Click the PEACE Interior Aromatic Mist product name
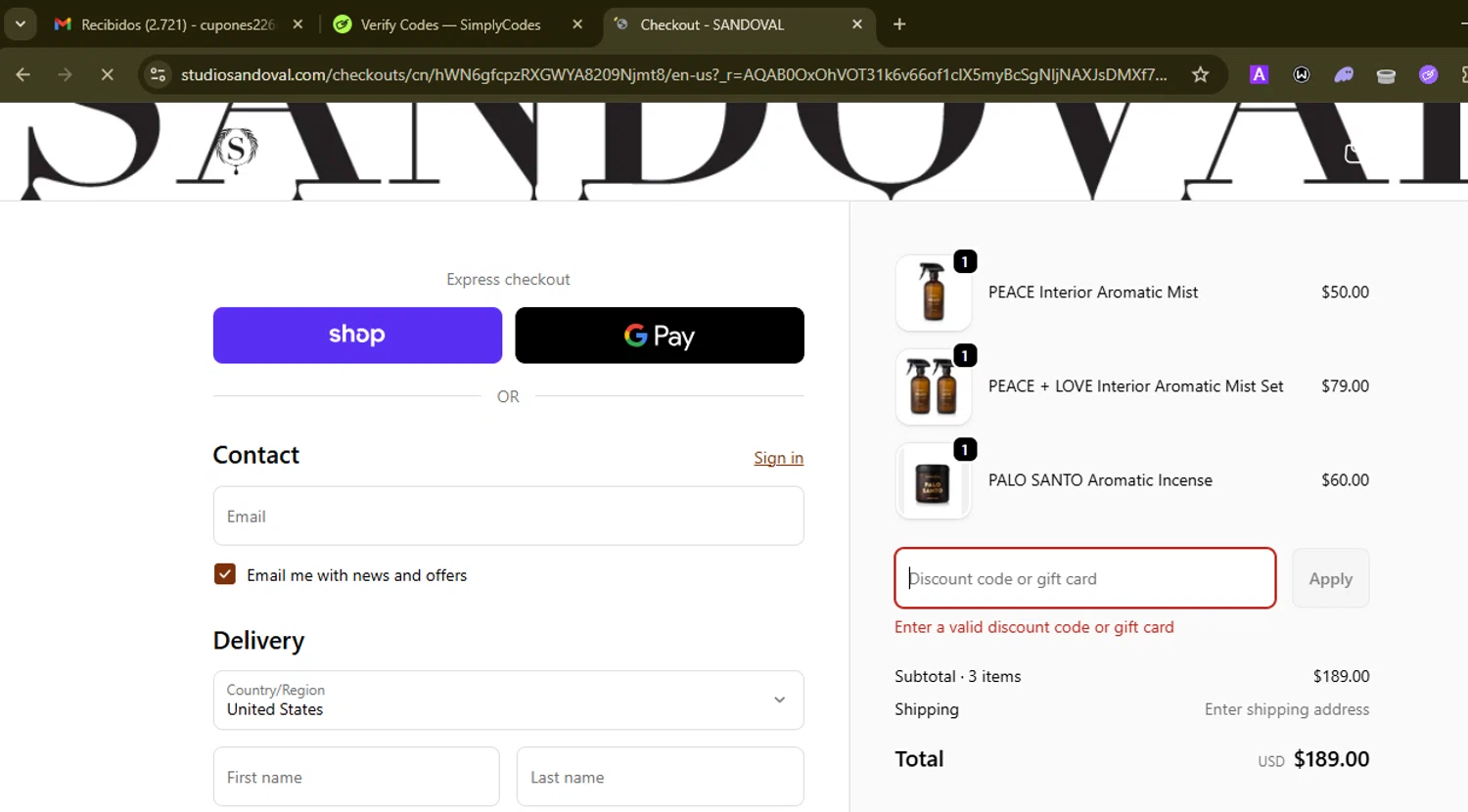Image resolution: width=1468 pixels, height=812 pixels. [1093, 293]
